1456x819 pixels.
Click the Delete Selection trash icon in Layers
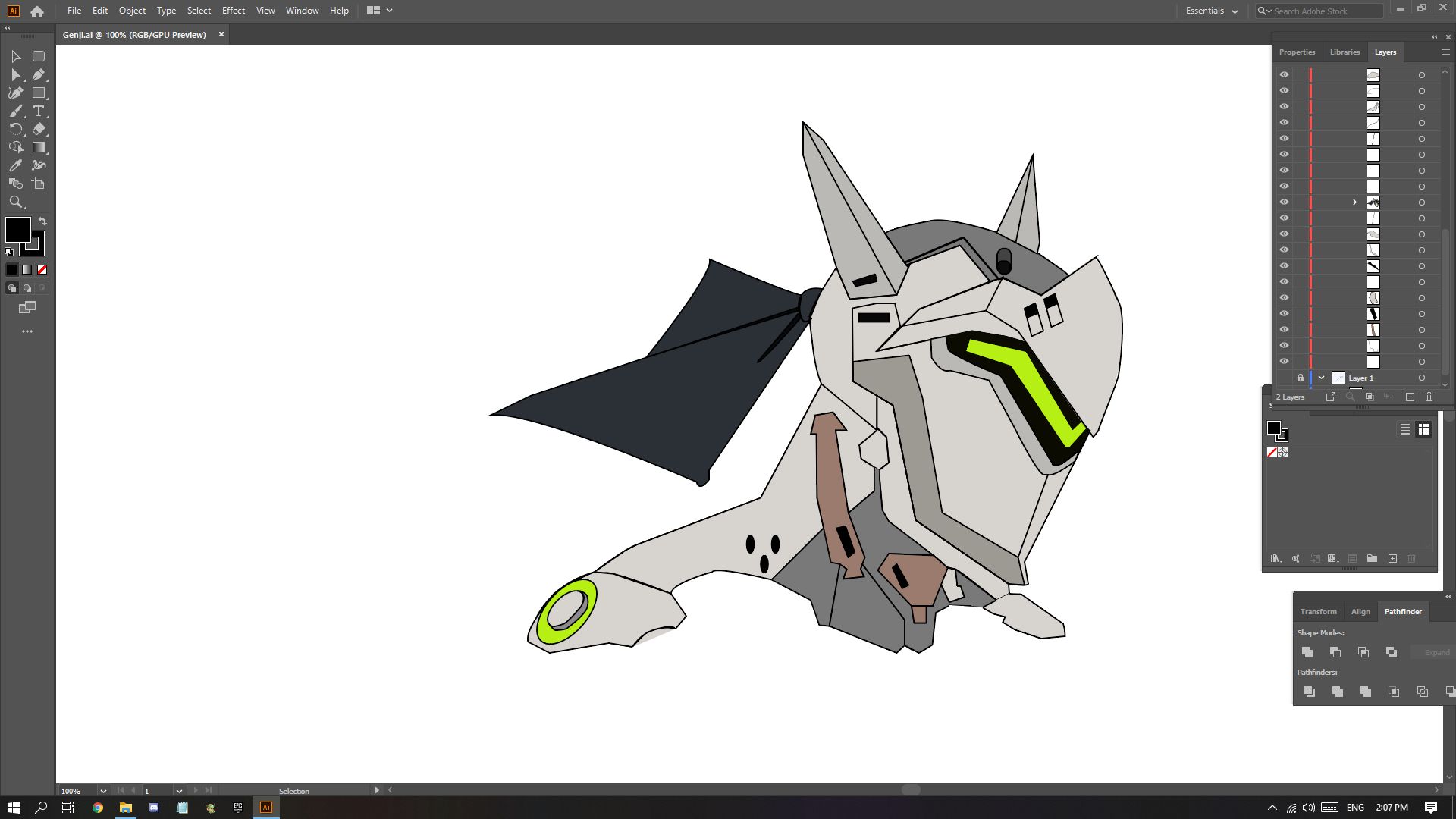pos(1429,397)
